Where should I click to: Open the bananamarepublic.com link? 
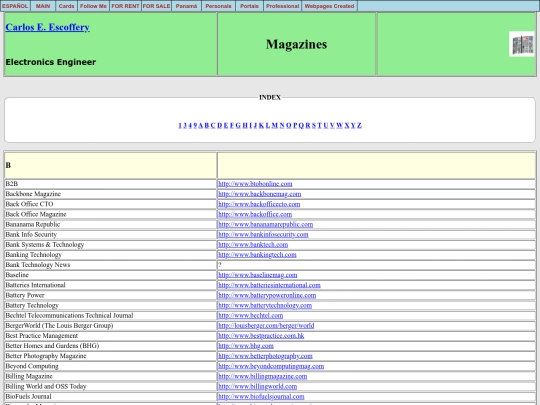click(x=266, y=225)
